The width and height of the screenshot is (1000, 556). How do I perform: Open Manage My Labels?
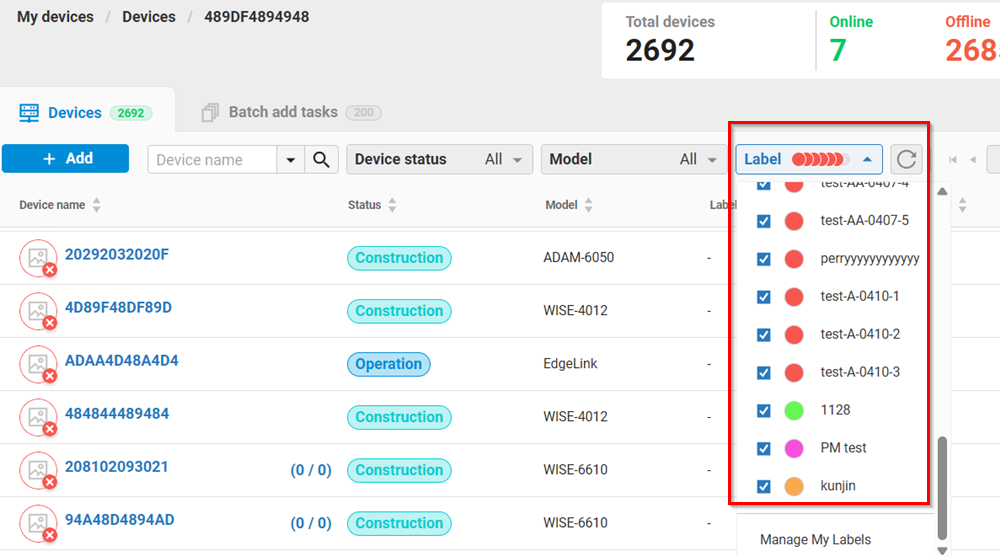(815, 540)
